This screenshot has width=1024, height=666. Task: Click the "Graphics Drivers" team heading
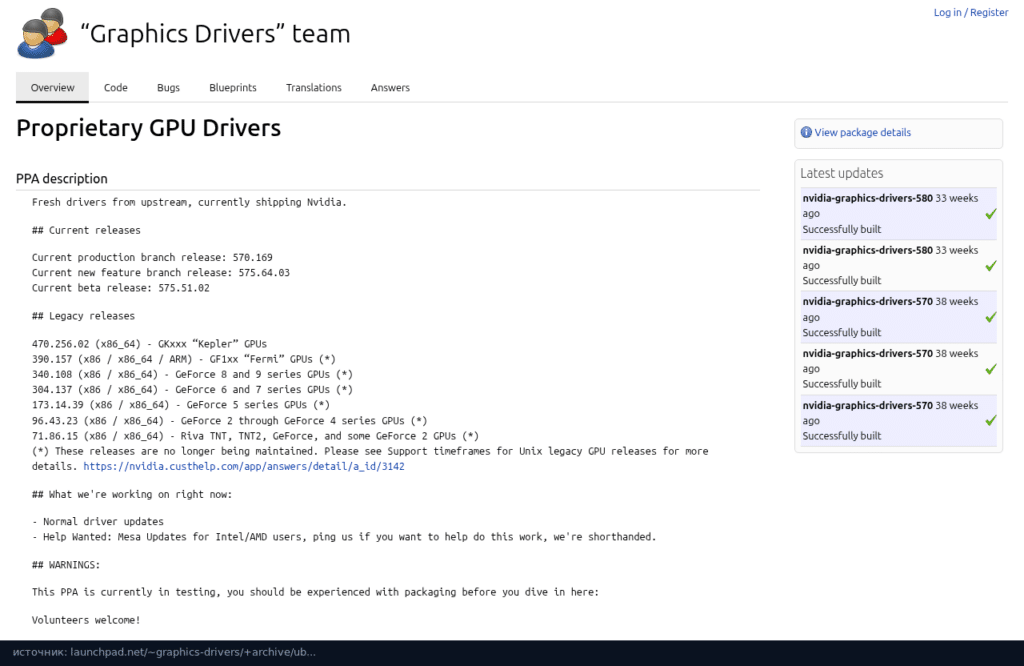[x=216, y=34]
